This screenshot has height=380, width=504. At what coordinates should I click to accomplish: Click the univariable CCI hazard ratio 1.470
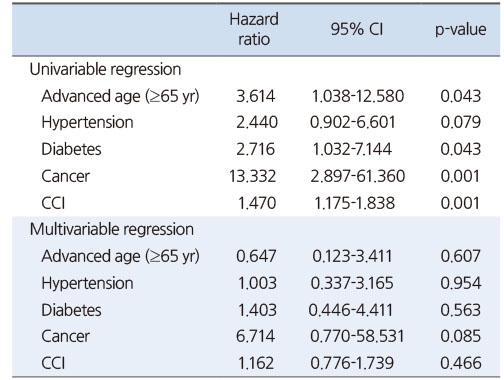point(257,203)
